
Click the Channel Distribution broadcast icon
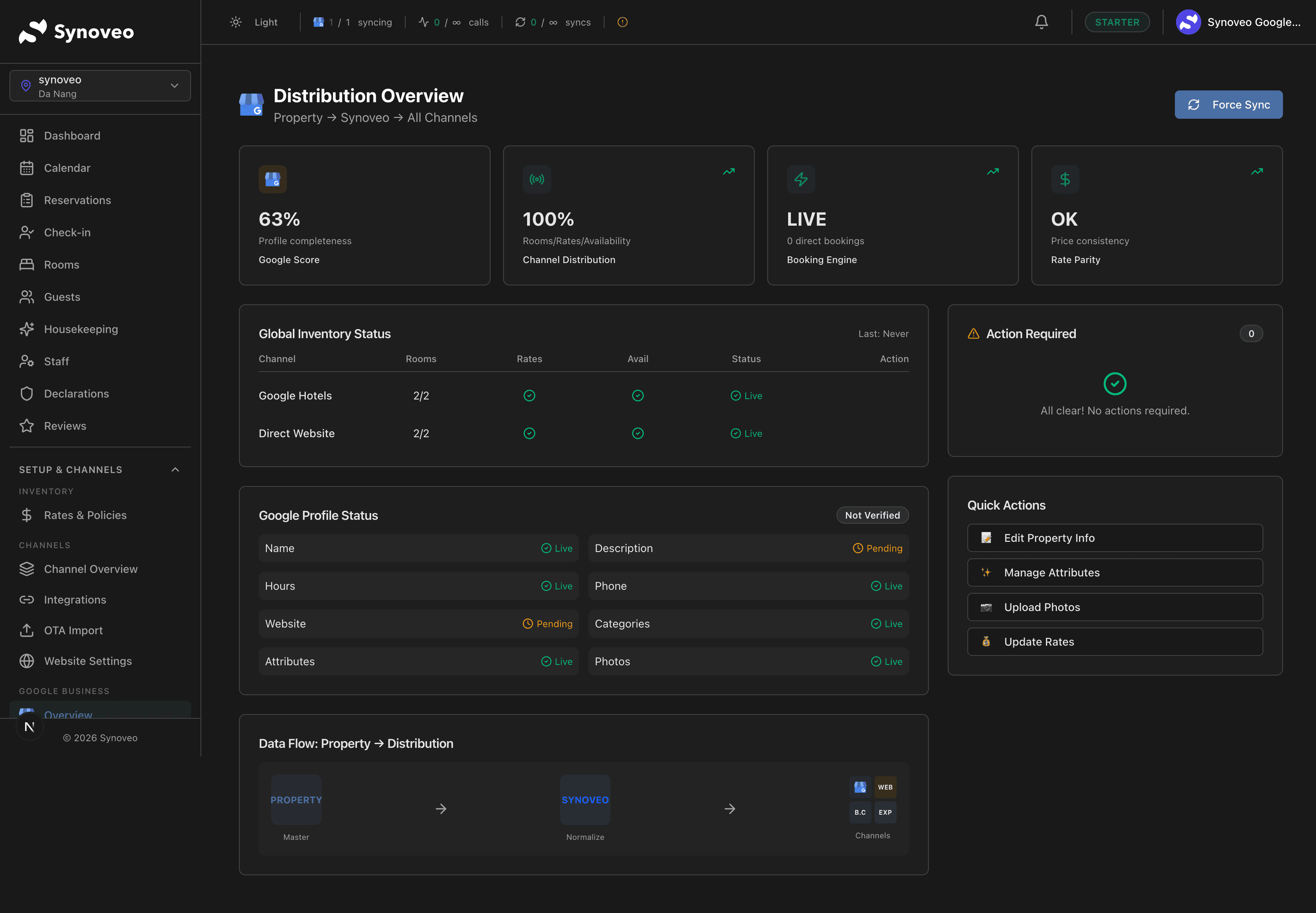537,180
